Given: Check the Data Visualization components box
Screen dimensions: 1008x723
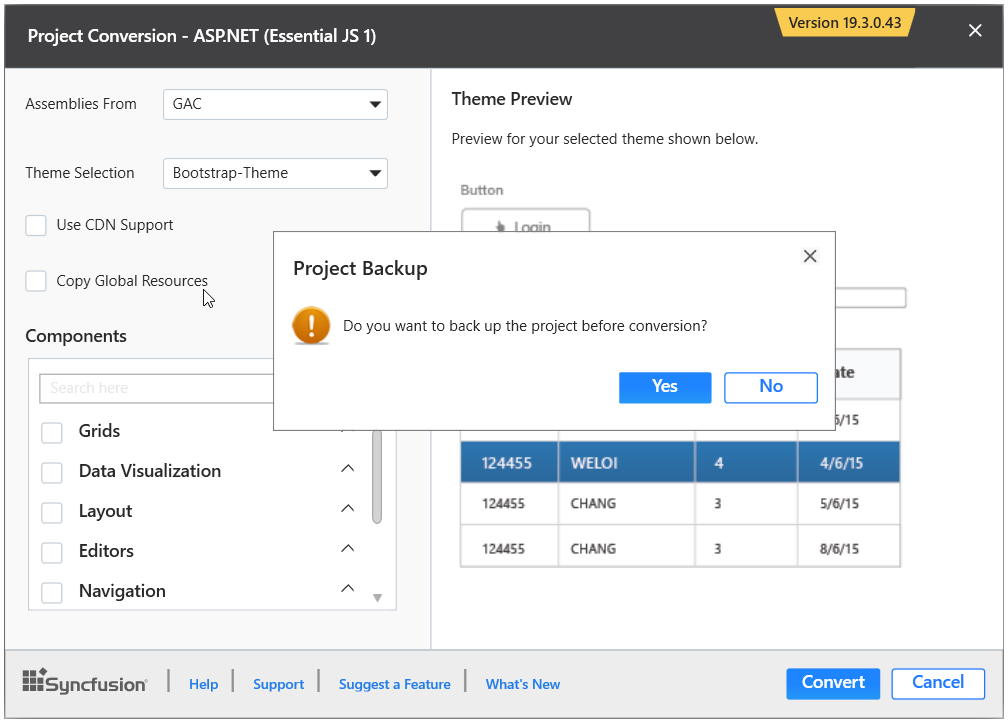Looking at the screenshot, I should [52, 472].
